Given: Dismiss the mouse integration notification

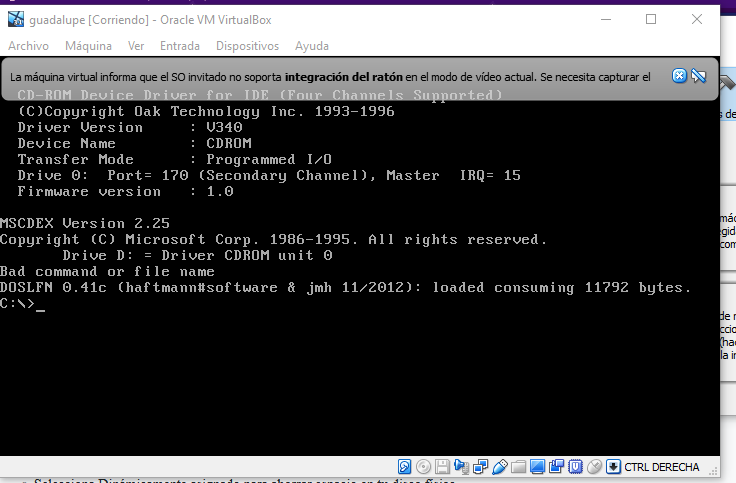Looking at the screenshot, I should pyautogui.click(x=679, y=77).
